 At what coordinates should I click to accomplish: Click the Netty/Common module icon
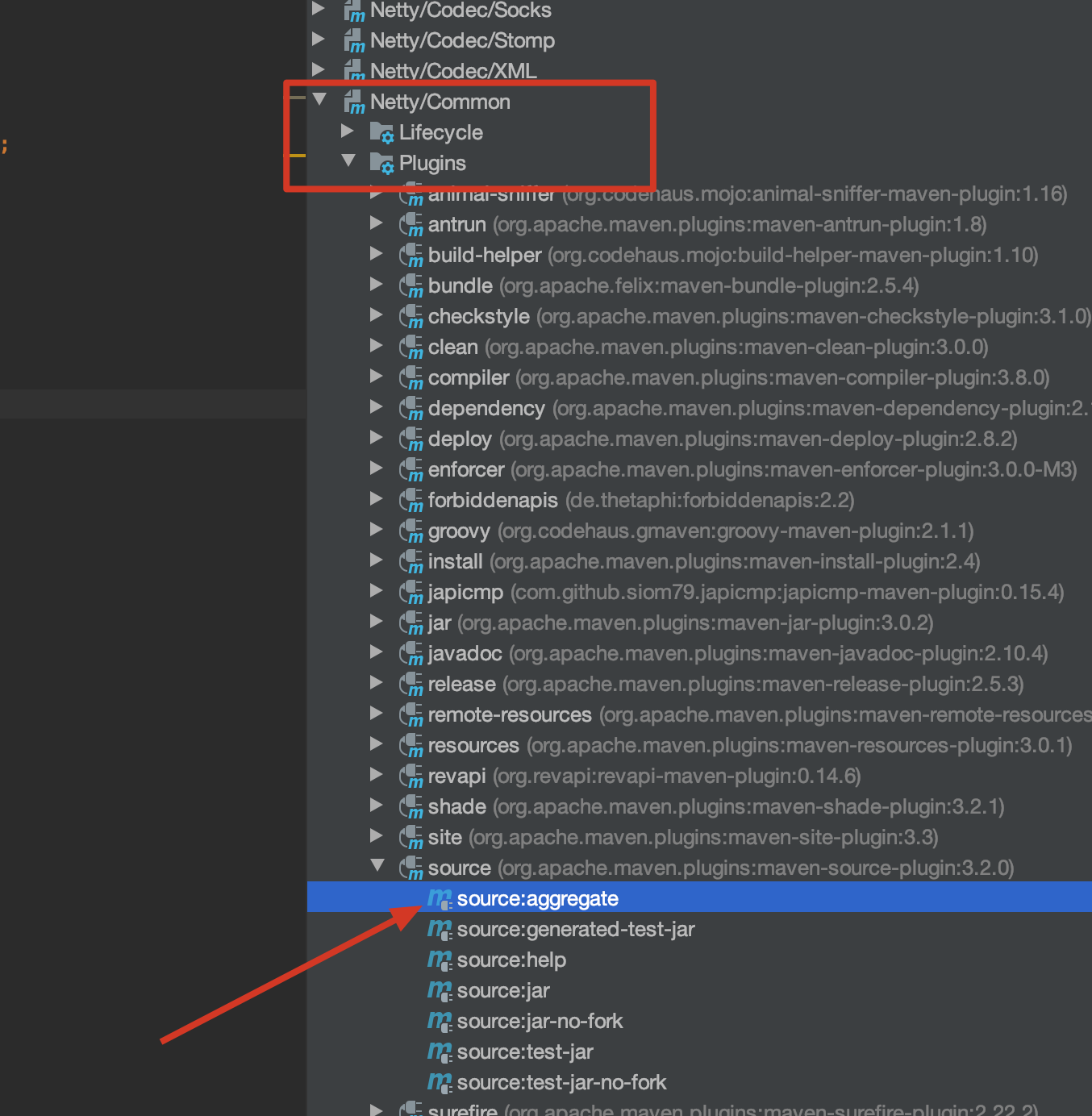pos(354,102)
